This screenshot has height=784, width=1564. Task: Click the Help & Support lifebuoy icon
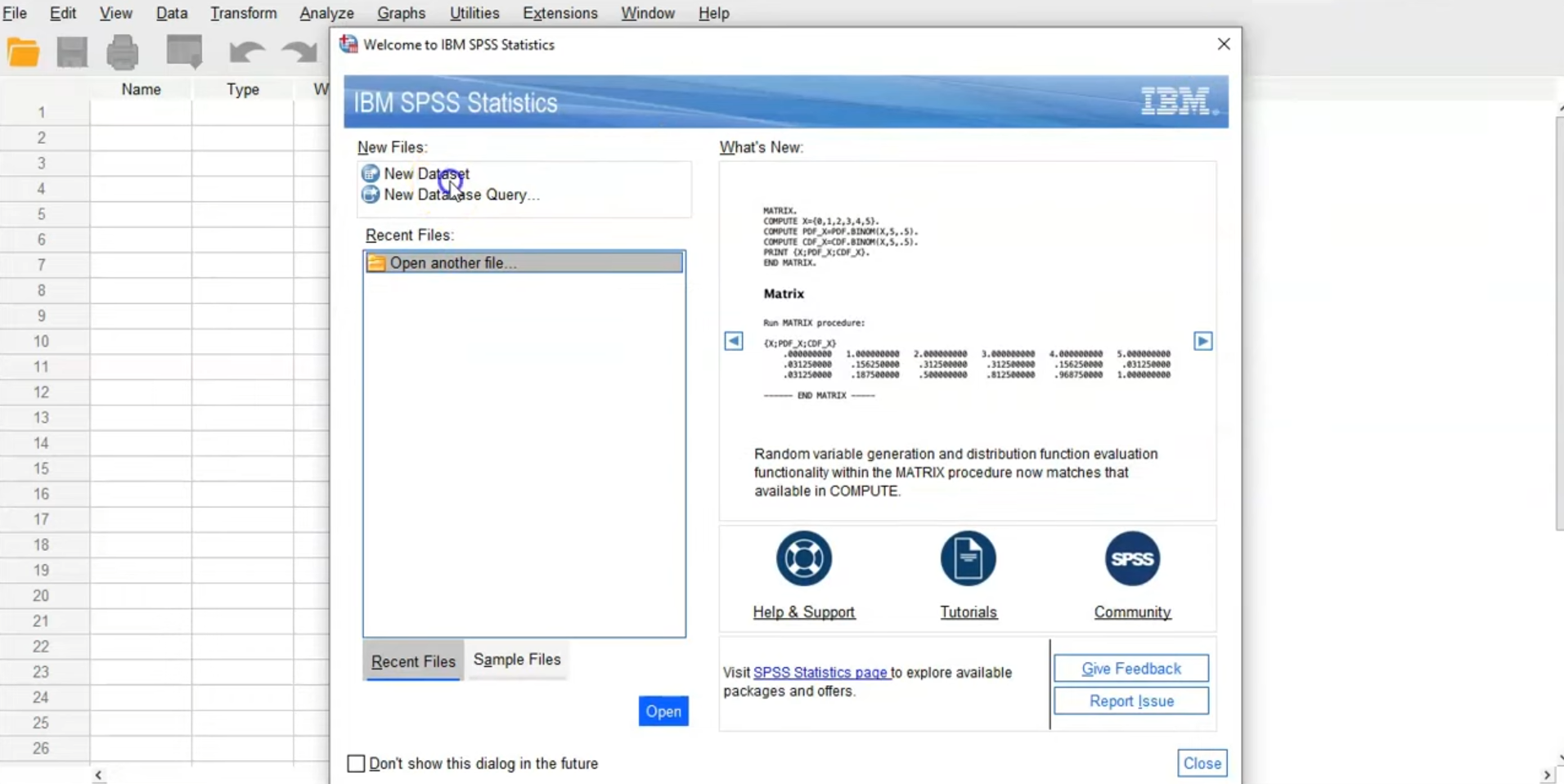pyautogui.click(x=804, y=558)
